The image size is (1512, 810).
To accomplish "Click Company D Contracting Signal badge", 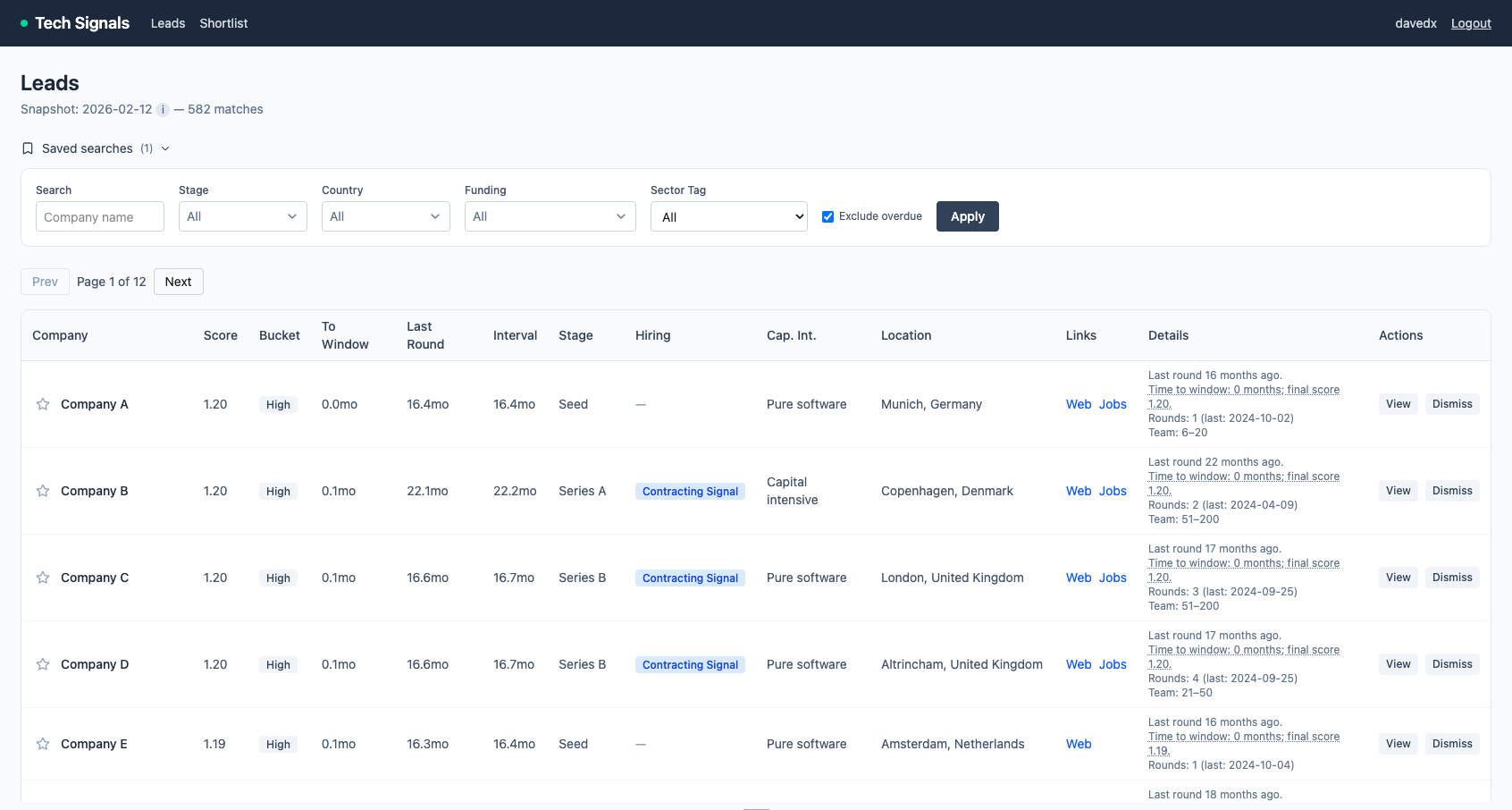I will pyautogui.click(x=690, y=664).
